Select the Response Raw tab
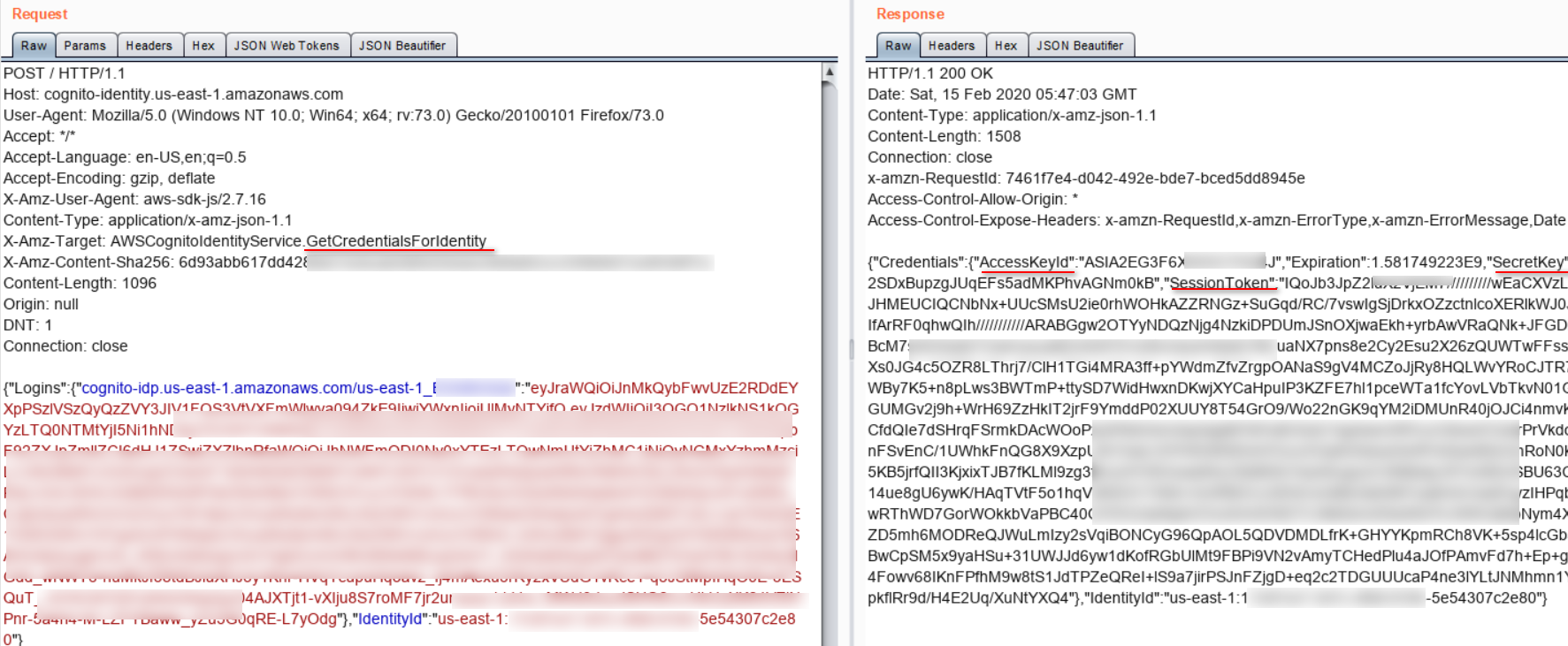Screen dimensions: 1568x646 click(x=898, y=45)
